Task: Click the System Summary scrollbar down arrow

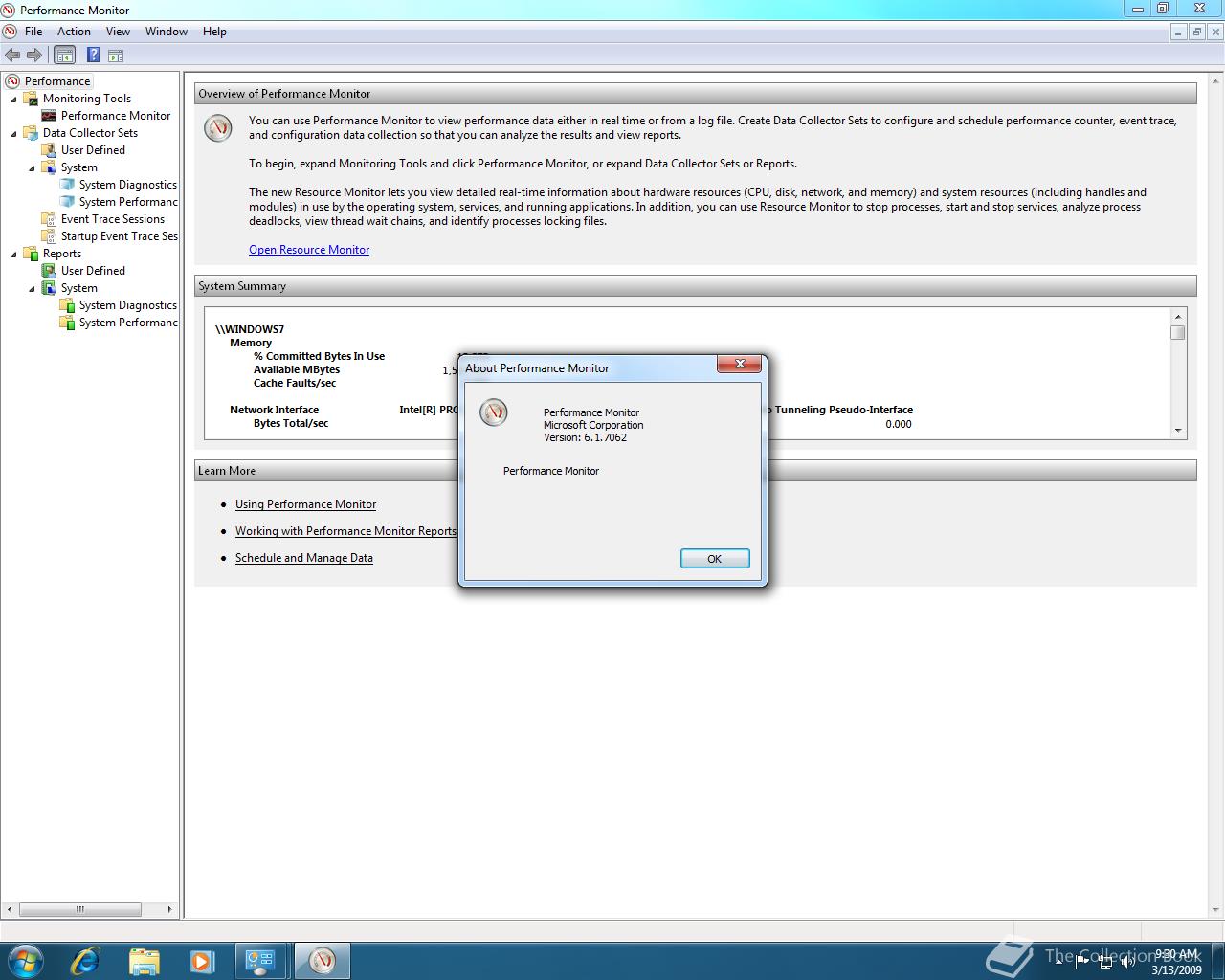Action: pyautogui.click(x=1178, y=431)
